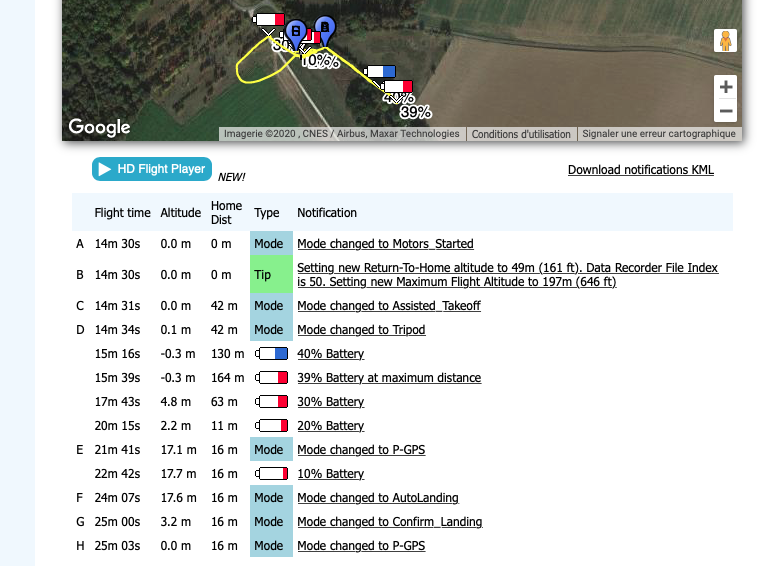
Task: Click flight time 24m 07s cell
Action: pos(117,498)
